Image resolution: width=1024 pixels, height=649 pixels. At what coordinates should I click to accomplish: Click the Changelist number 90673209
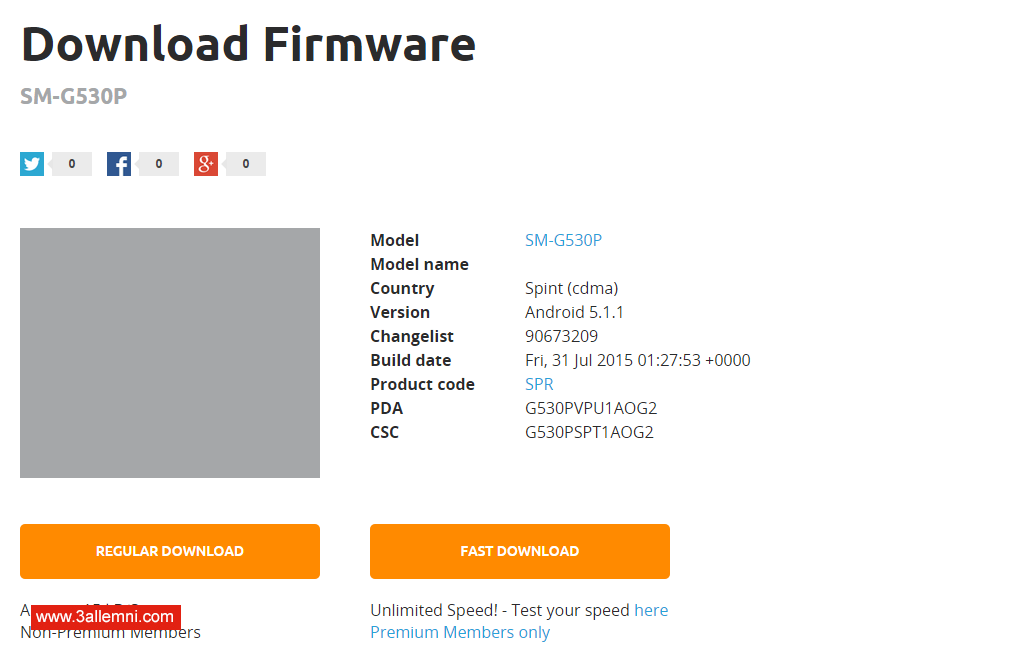click(x=561, y=336)
